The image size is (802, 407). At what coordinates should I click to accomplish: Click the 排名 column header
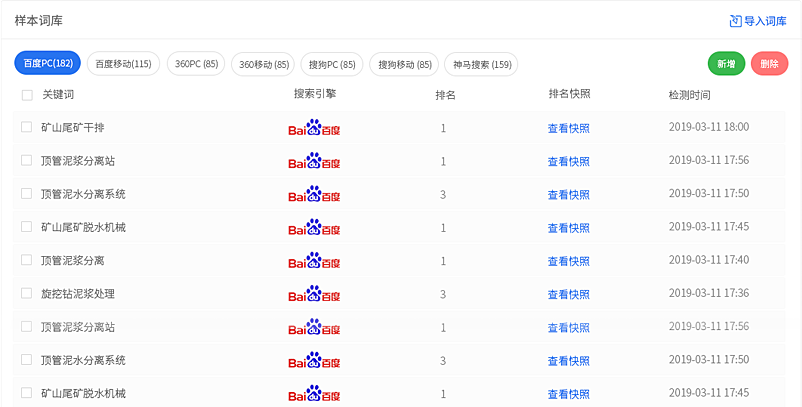point(445,95)
